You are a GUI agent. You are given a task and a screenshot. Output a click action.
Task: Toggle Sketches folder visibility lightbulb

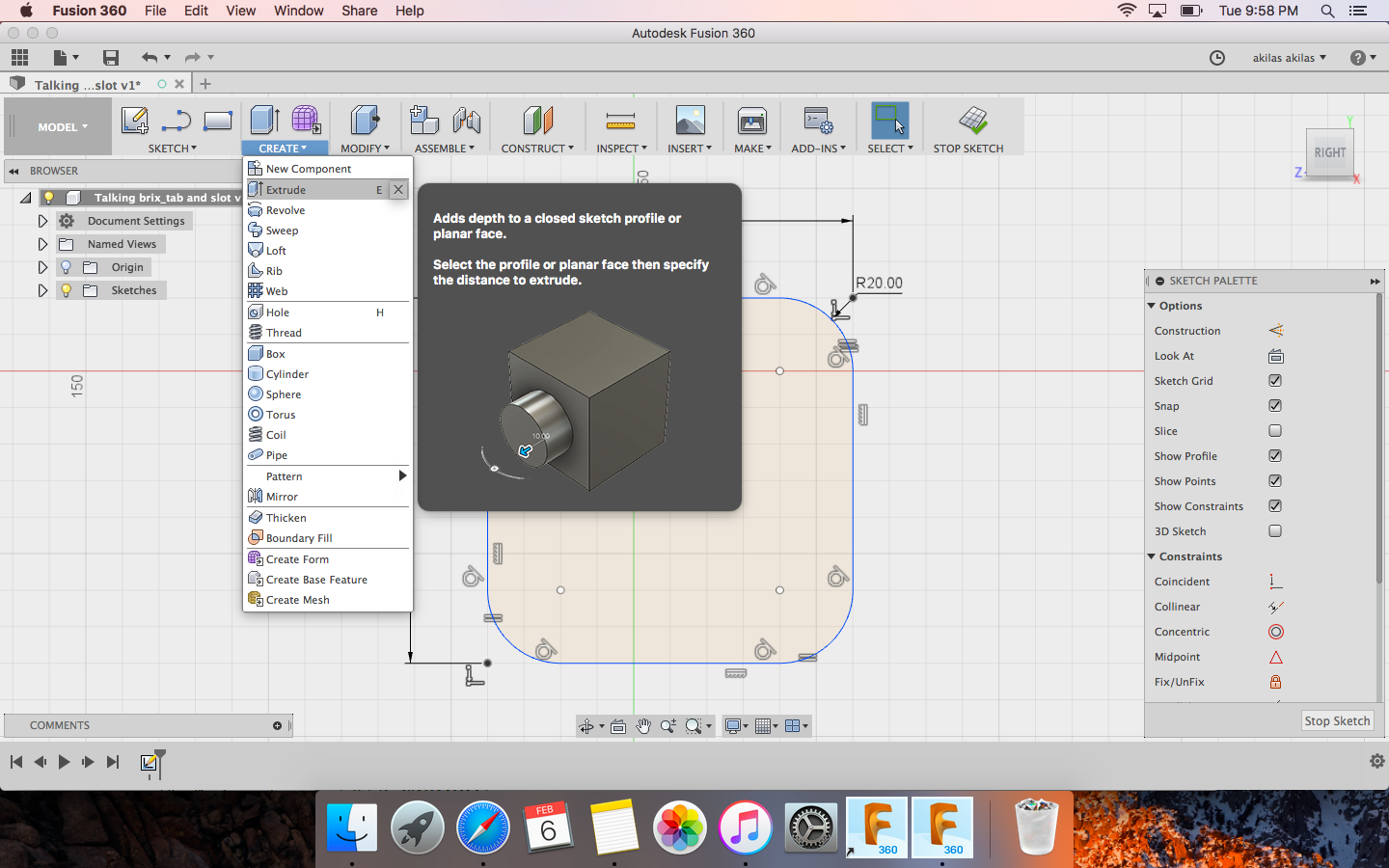pyautogui.click(x=66, y=290)
